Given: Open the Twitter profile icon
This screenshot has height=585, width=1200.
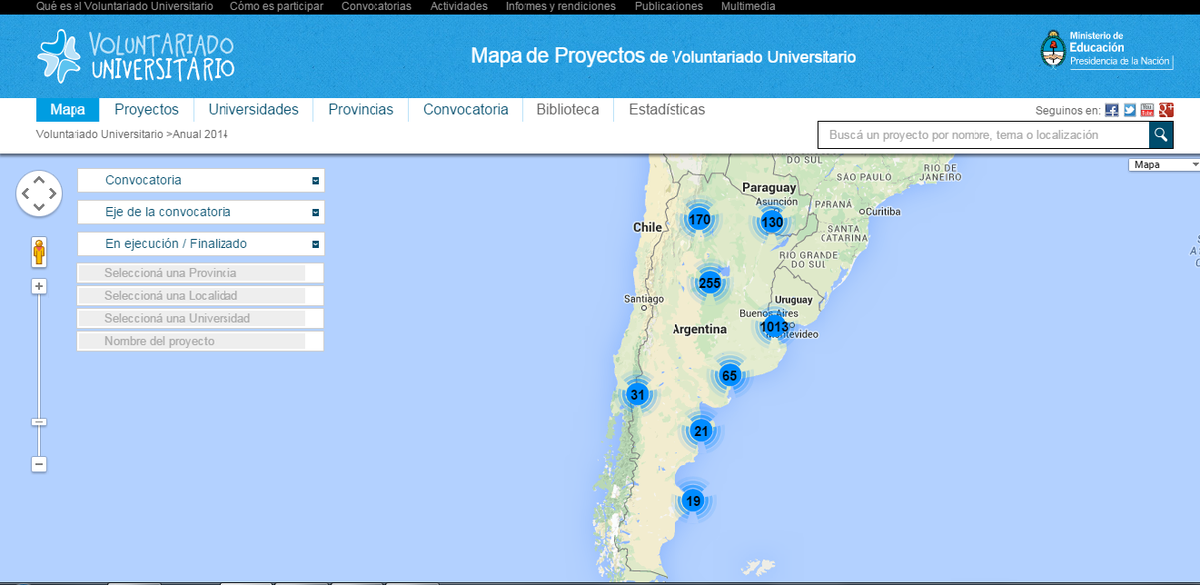Looking at the screenshot, I should pyautogui.click(x=1128, y=109).
